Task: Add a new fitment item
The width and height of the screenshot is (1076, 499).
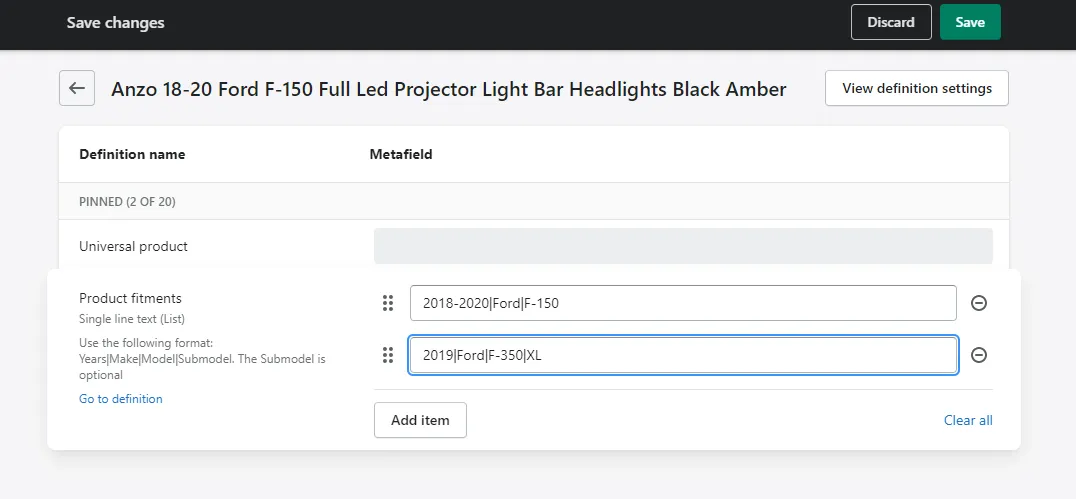Action: (420, 420)
